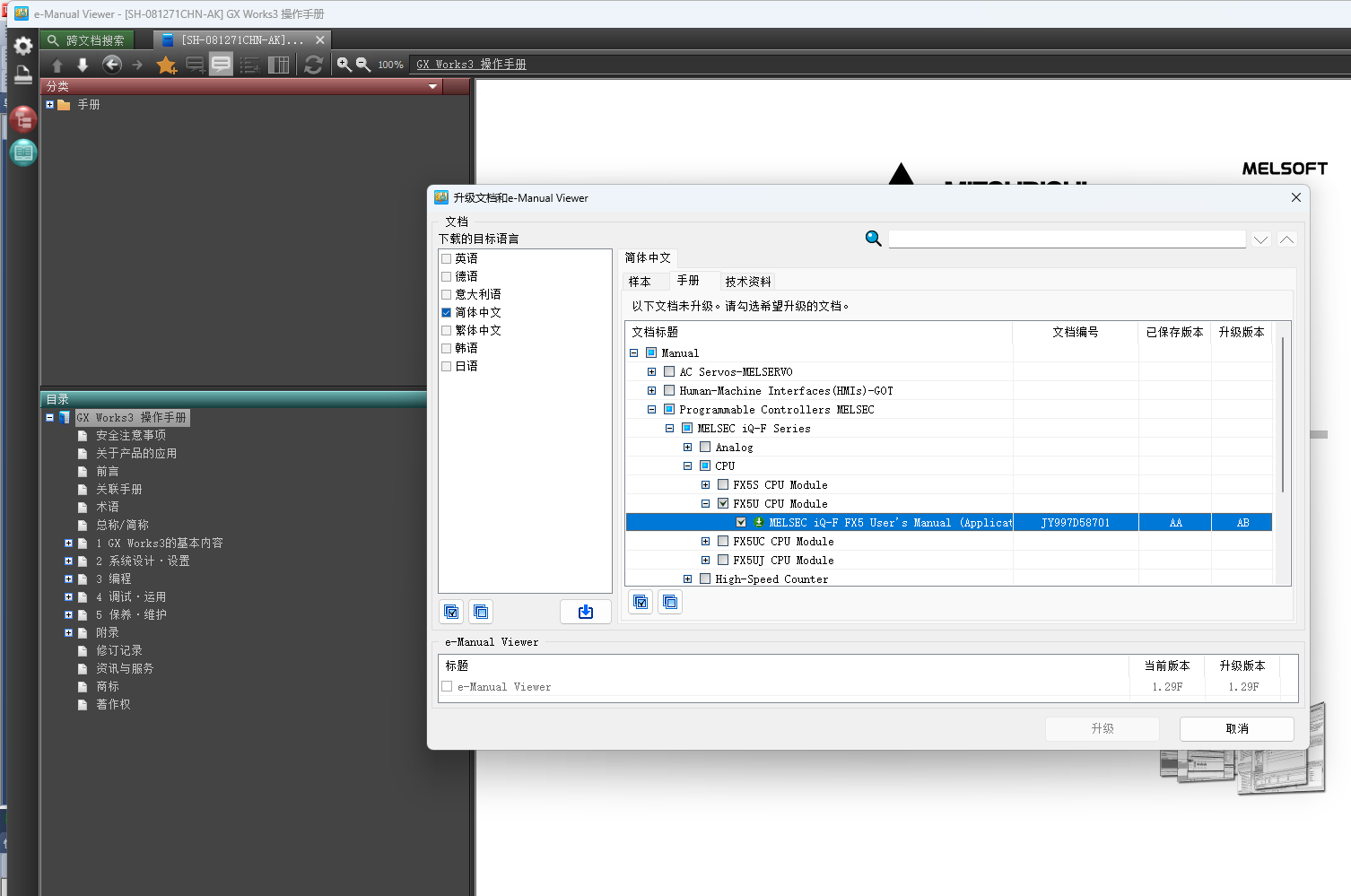Uncheck the 简体中文 language checkbox
The width and height of the screenshot is (1351, 896).
[x=446, y=312]
